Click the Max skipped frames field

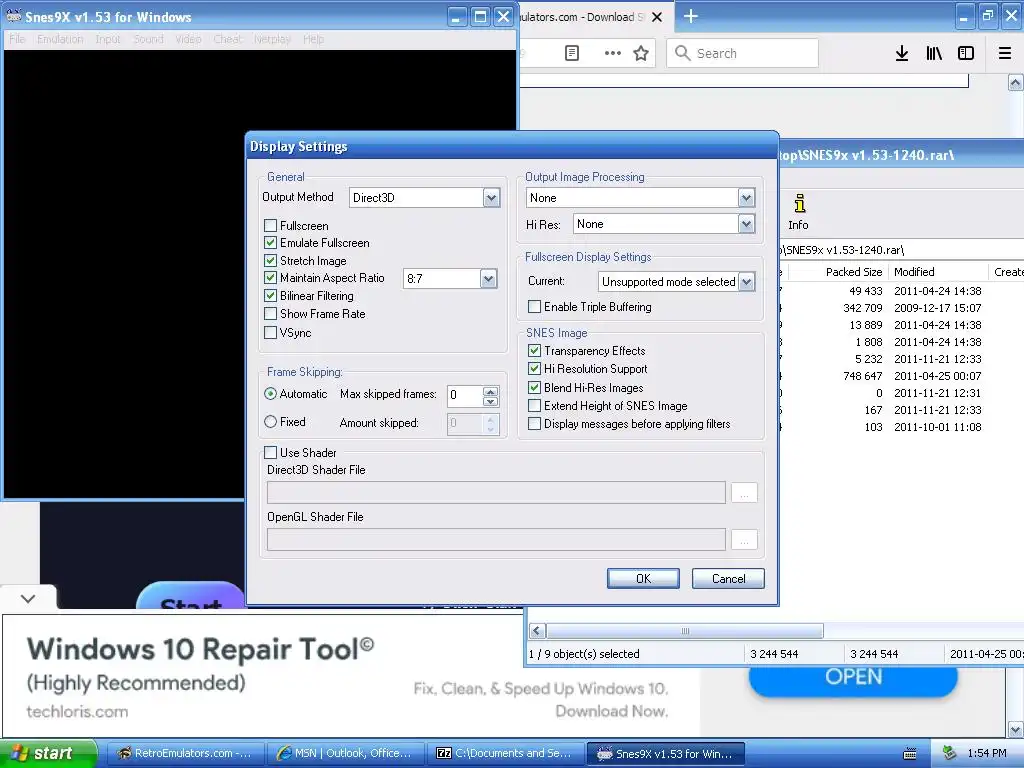point(465,395)
